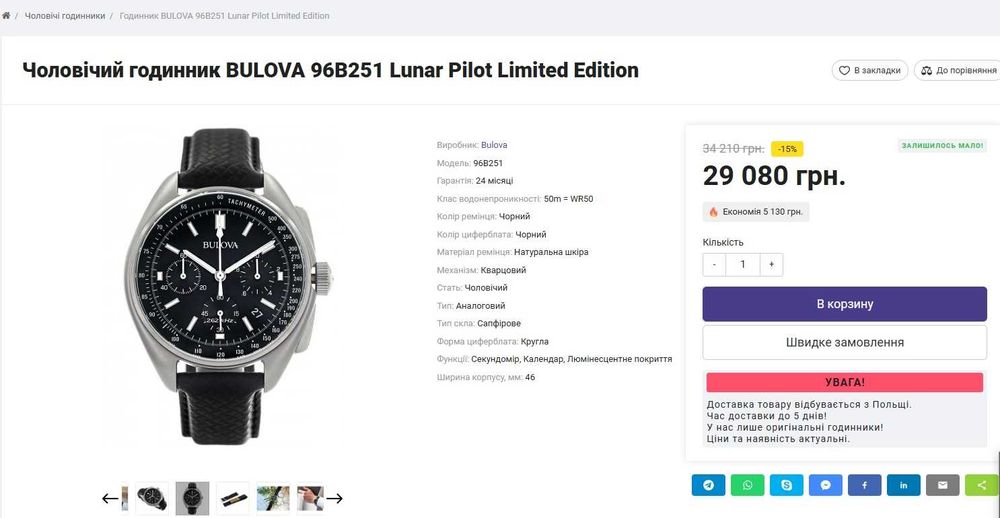Share product via Facebook Messenger
1000x518 pixels.
826,485
